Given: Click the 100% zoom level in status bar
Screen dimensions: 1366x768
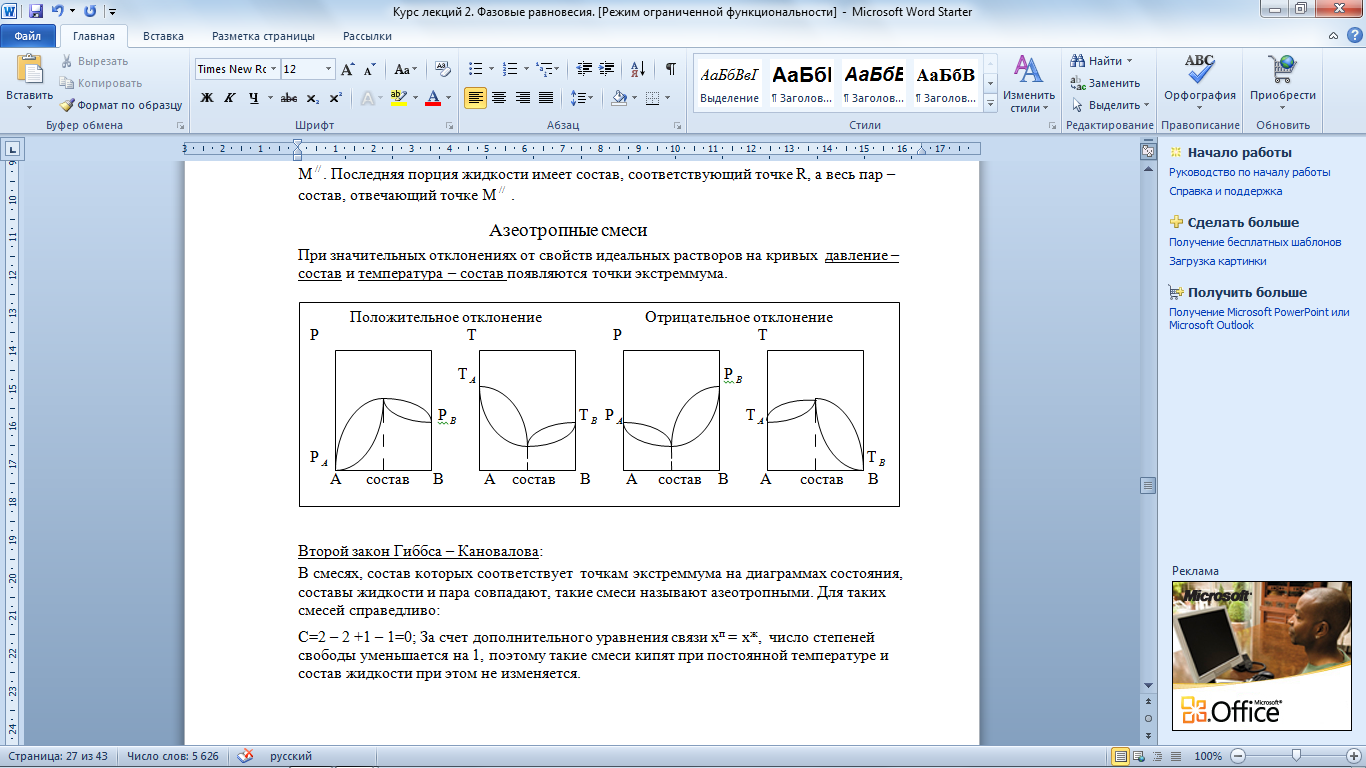Looking at the screenshot, I should point(1208,756).
